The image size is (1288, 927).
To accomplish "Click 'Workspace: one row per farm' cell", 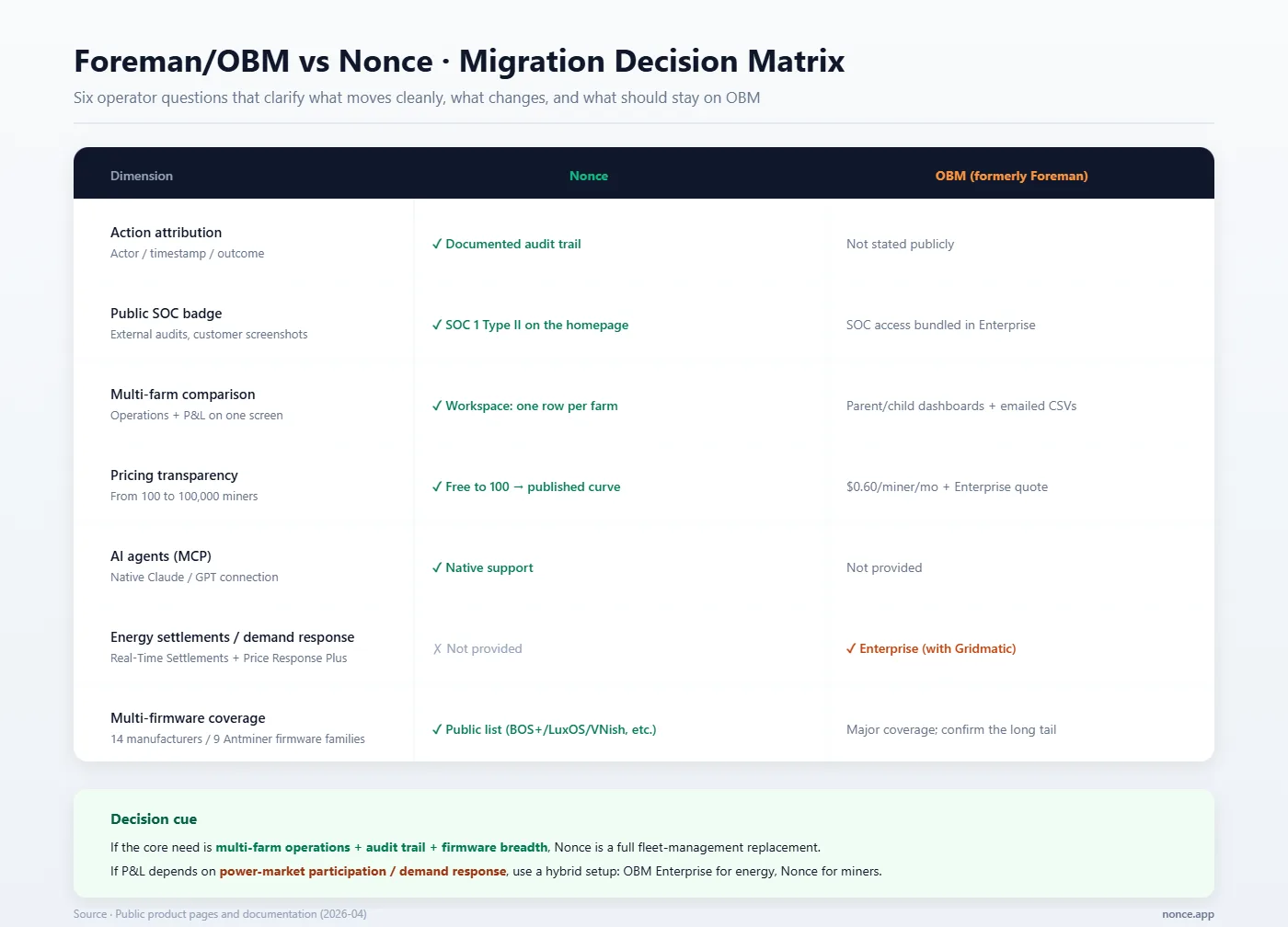I will click(x=524, y=406).
